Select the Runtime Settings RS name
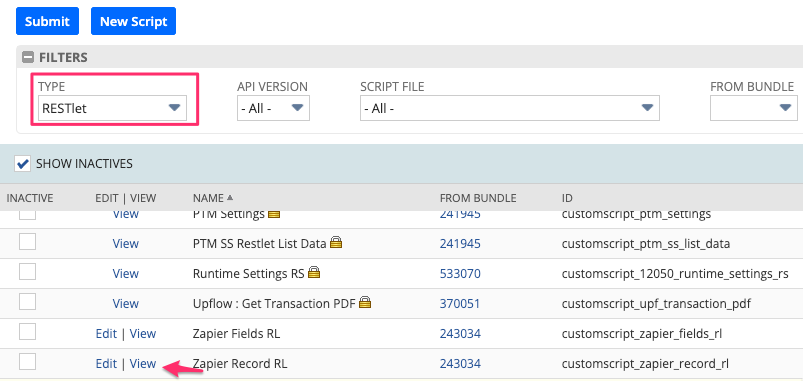 click(x=248, y=274)
